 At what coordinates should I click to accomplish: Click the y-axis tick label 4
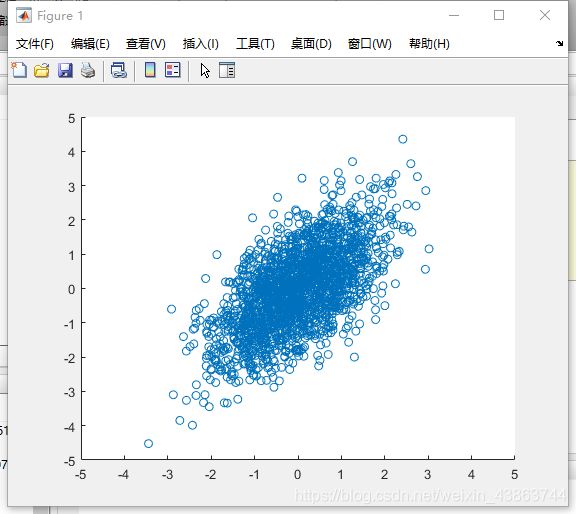[71, 152]
